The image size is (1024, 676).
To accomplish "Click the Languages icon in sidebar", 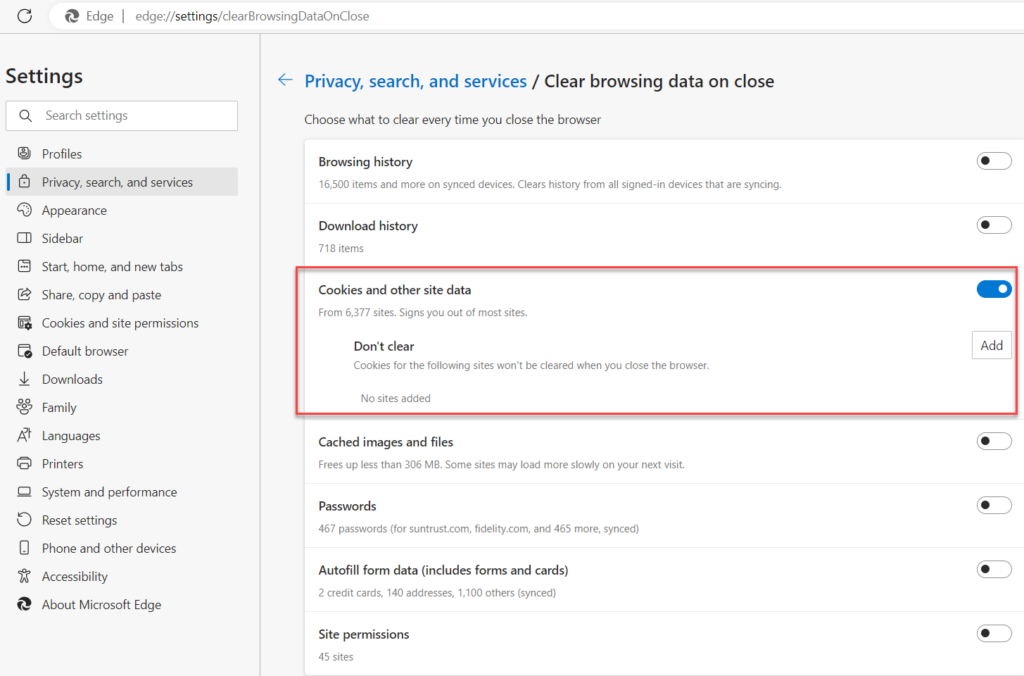I will coord(24,435).
